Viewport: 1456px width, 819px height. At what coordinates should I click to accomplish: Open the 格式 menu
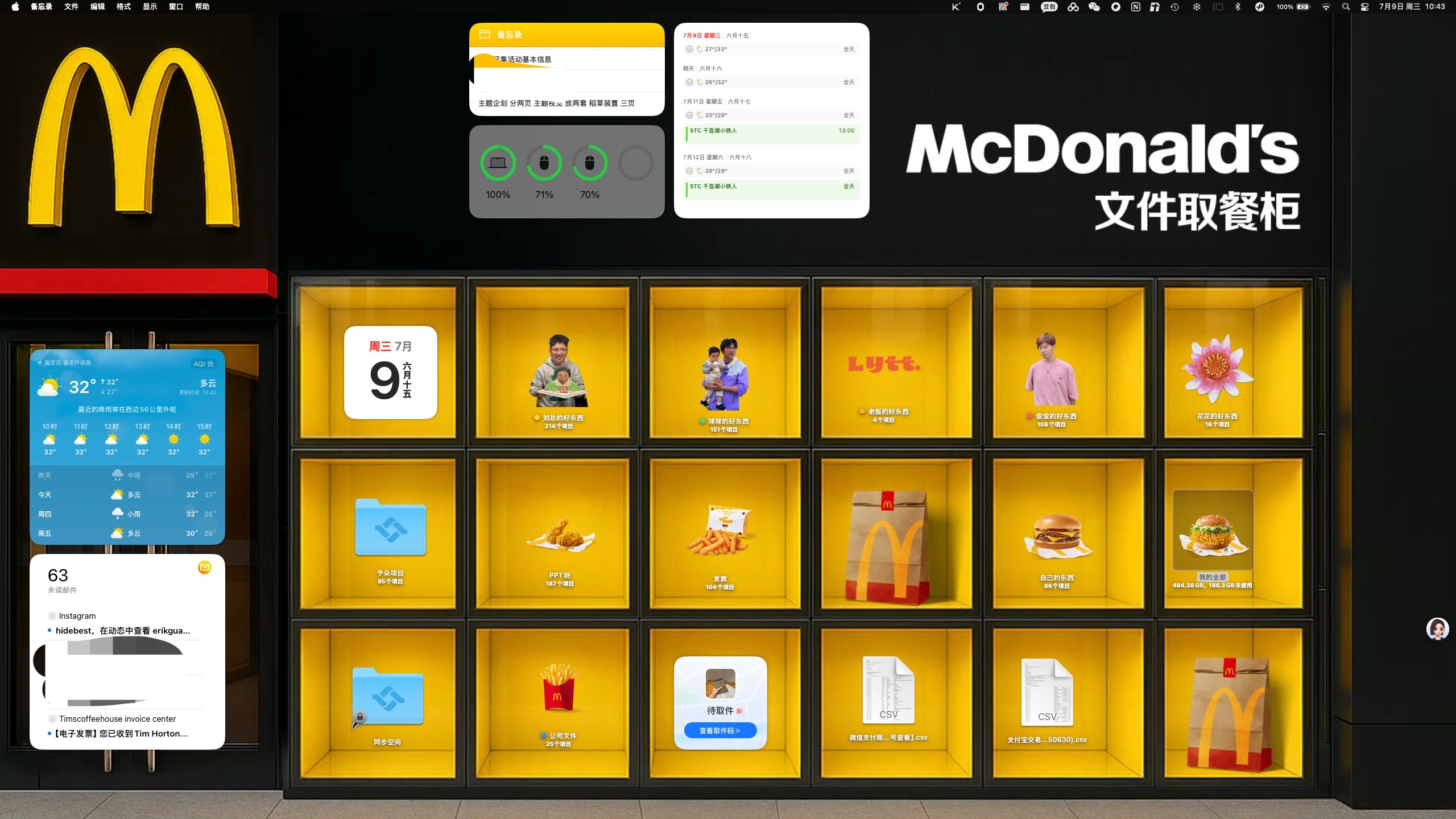click(123, 7)
